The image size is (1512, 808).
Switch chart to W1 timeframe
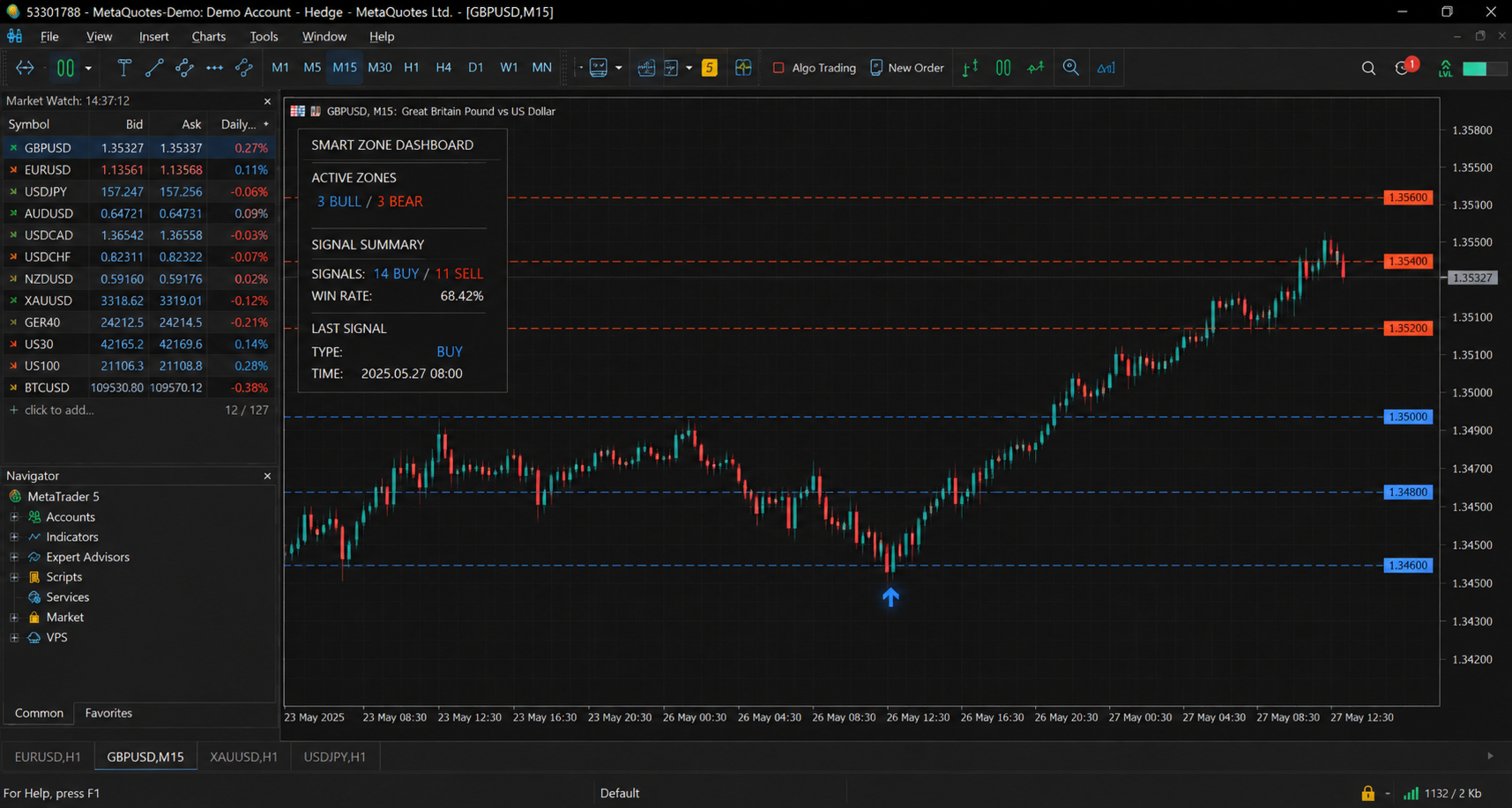tap(509, 68)
